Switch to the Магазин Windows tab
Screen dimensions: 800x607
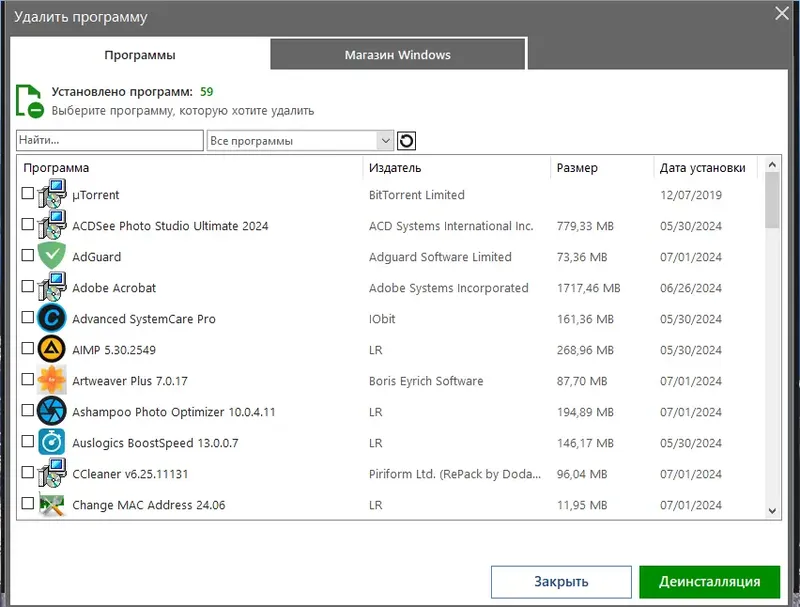click(x=395, y=53)
